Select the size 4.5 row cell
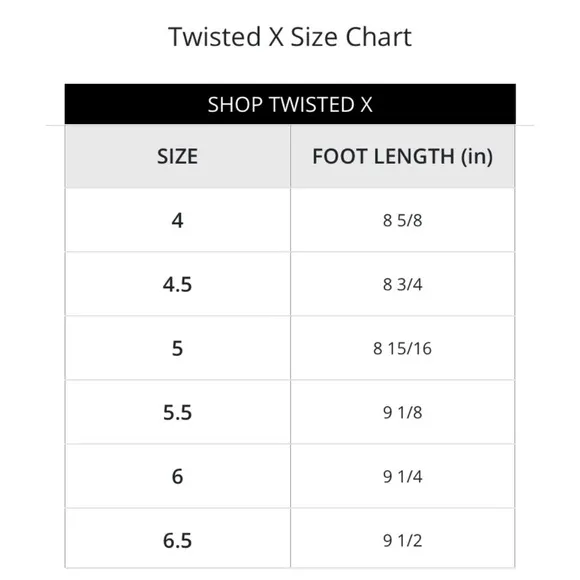 pos(178,284)
